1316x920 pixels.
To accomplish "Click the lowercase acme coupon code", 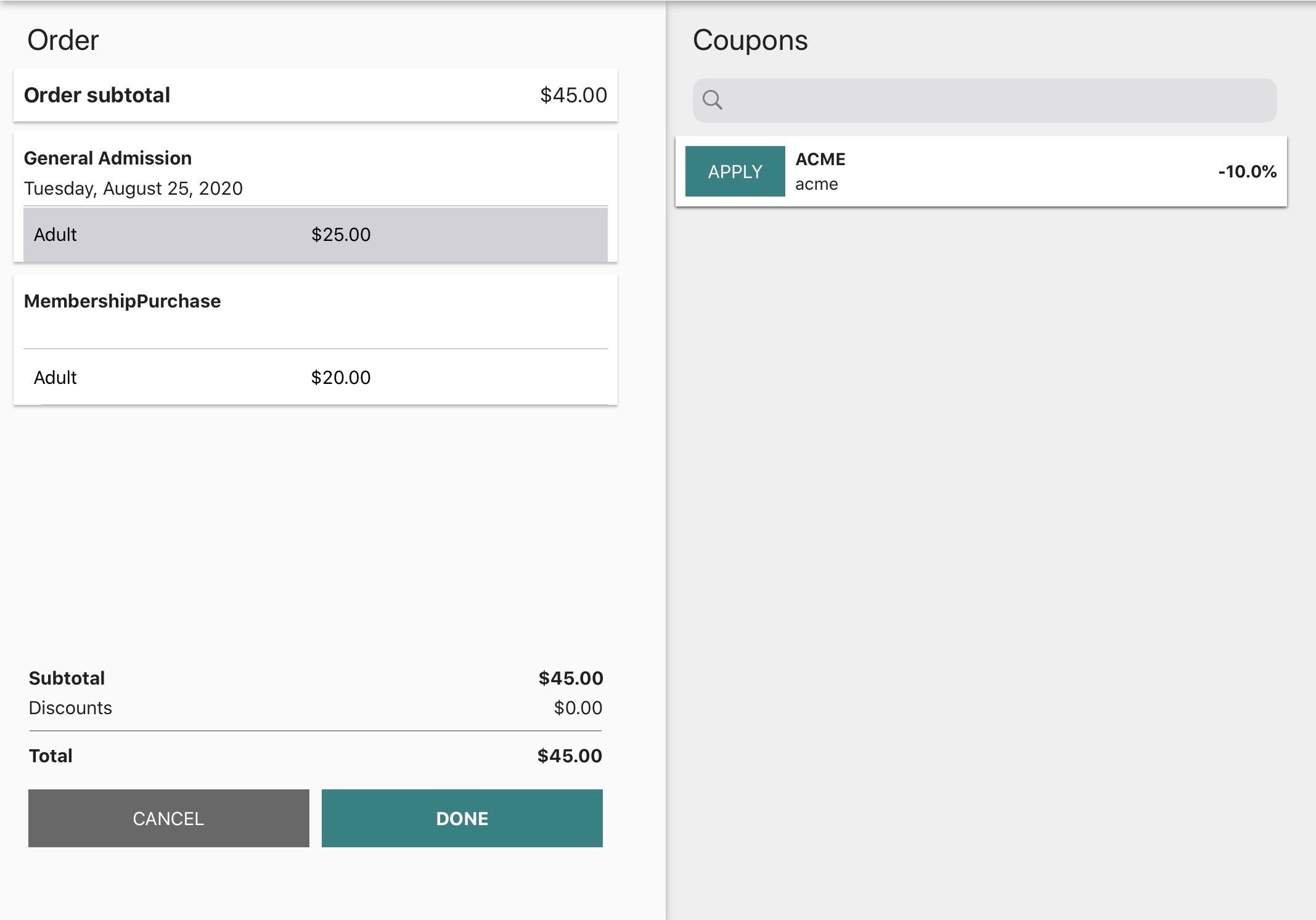I will (816, 184).
